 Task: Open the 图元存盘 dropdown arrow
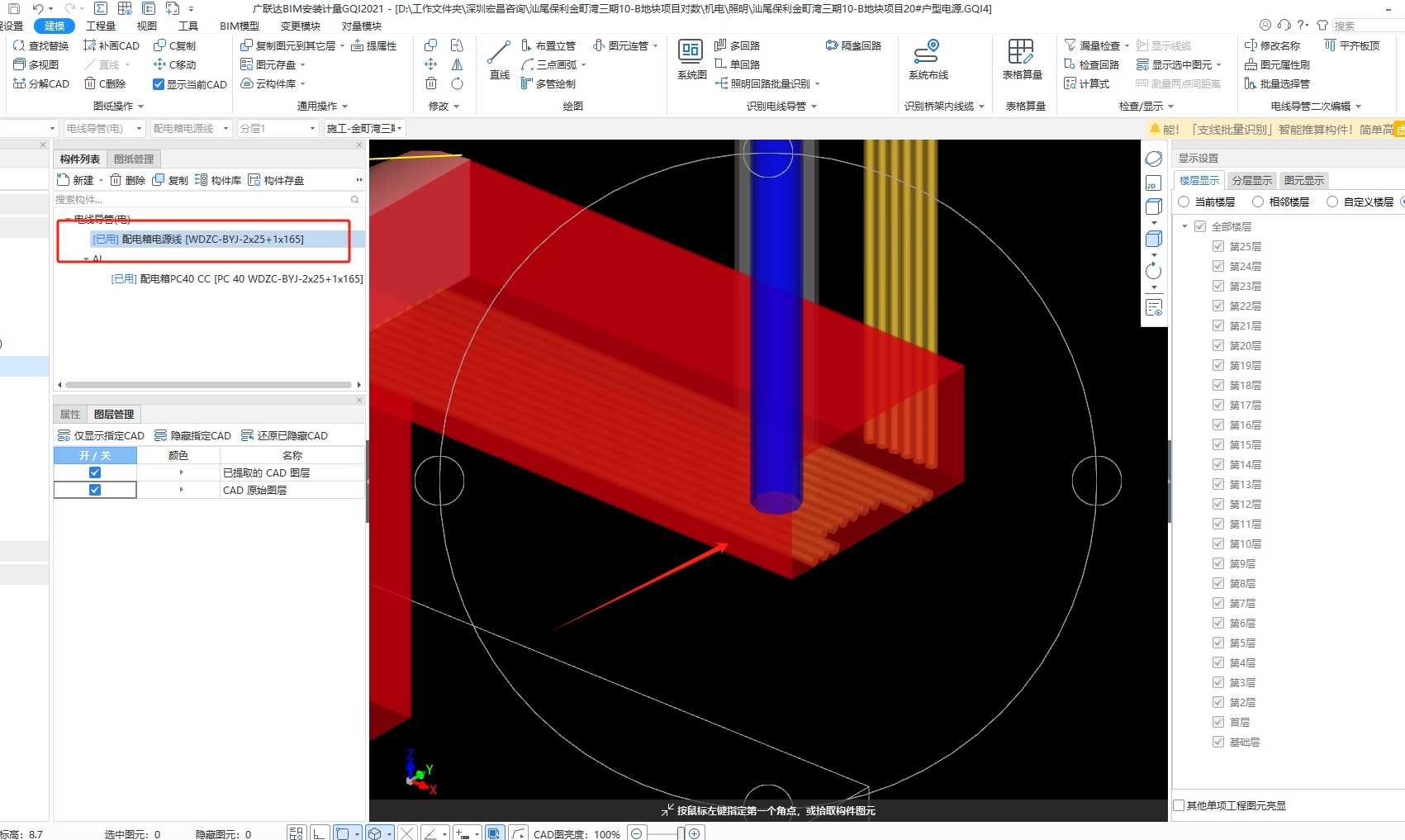302,65
